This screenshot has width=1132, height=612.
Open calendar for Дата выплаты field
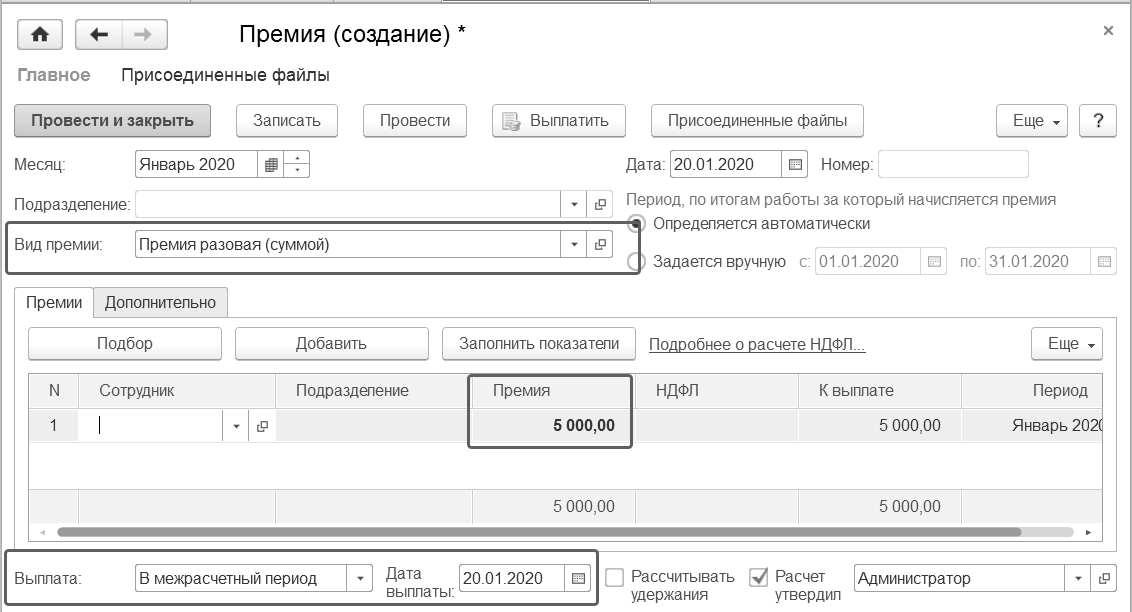click(x=577, y=578)
